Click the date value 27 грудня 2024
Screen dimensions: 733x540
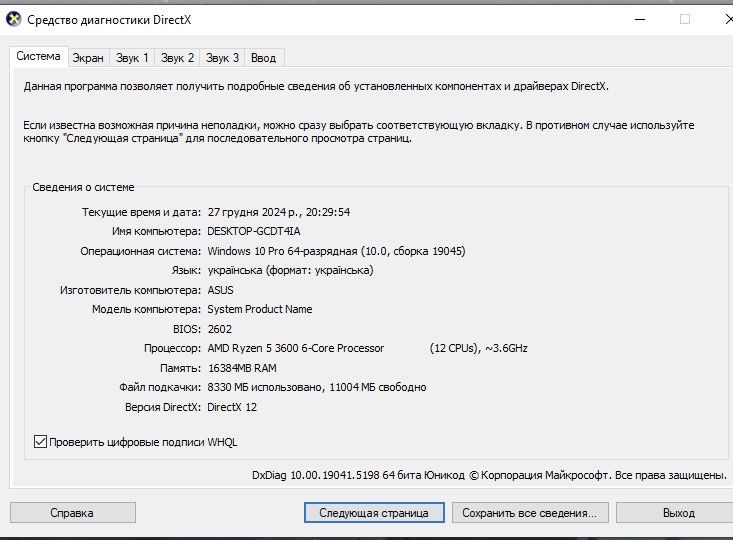click(x=279, y=212)
